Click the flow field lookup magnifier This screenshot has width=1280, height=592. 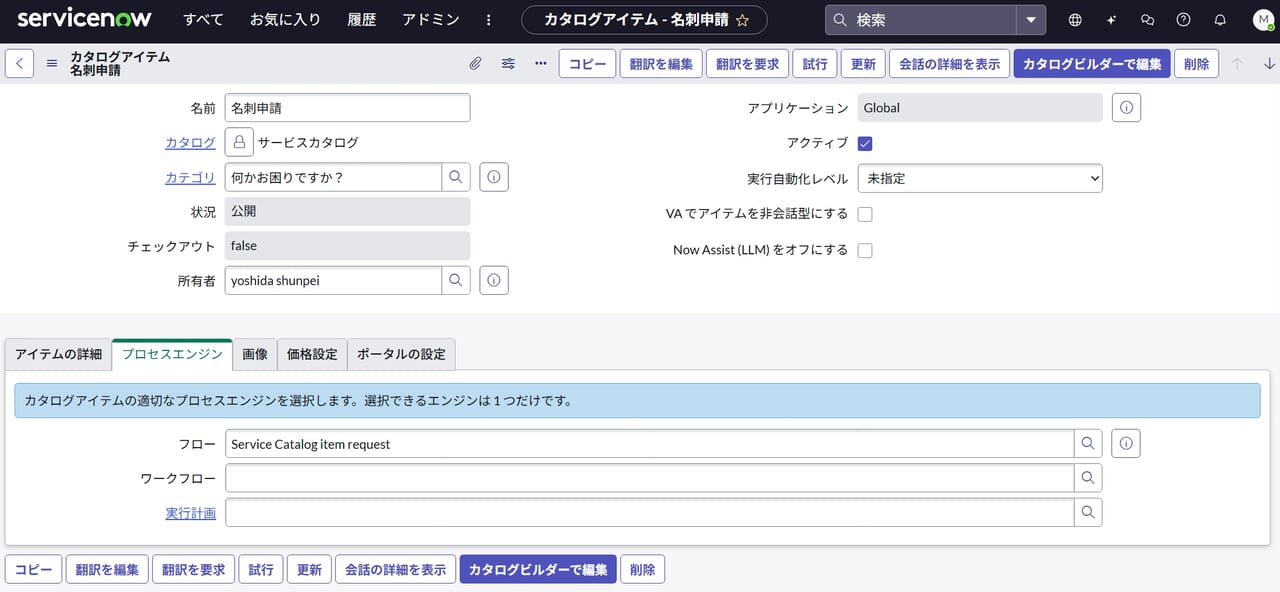(x=1088, y=444)
